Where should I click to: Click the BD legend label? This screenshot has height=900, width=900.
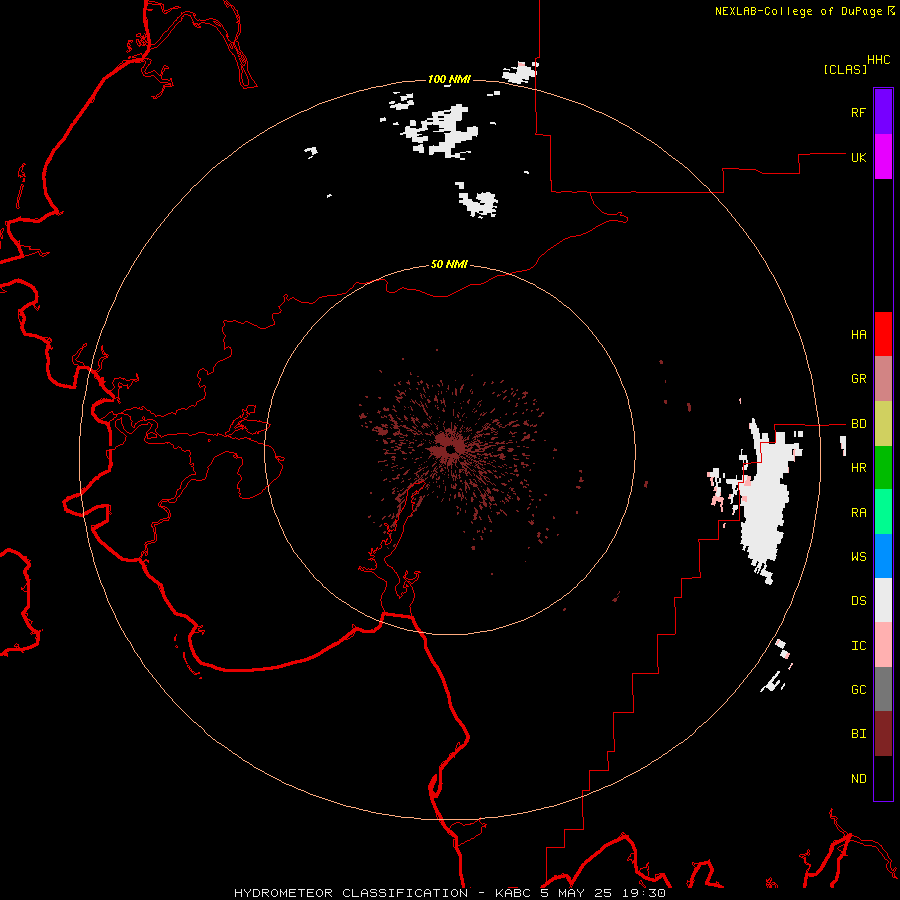pyautogui.click(x=858, y=424)
